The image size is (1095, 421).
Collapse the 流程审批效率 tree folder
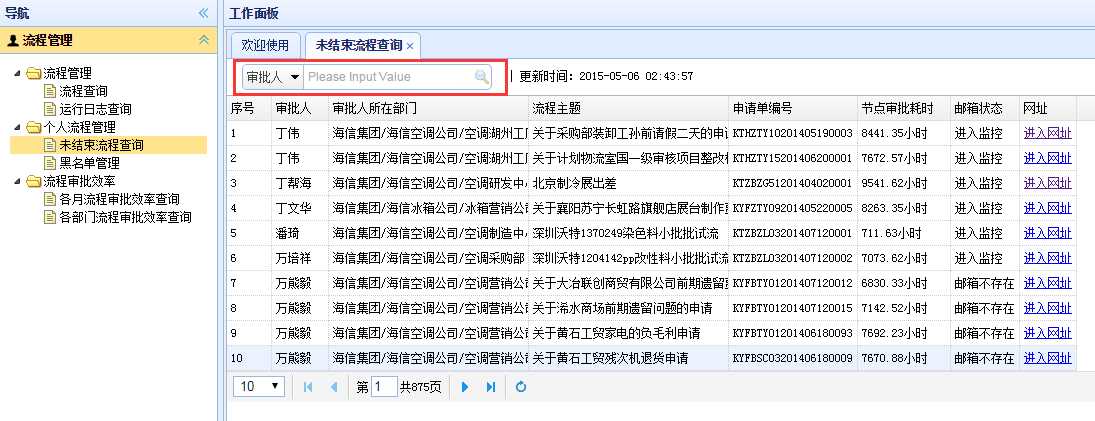17,182
